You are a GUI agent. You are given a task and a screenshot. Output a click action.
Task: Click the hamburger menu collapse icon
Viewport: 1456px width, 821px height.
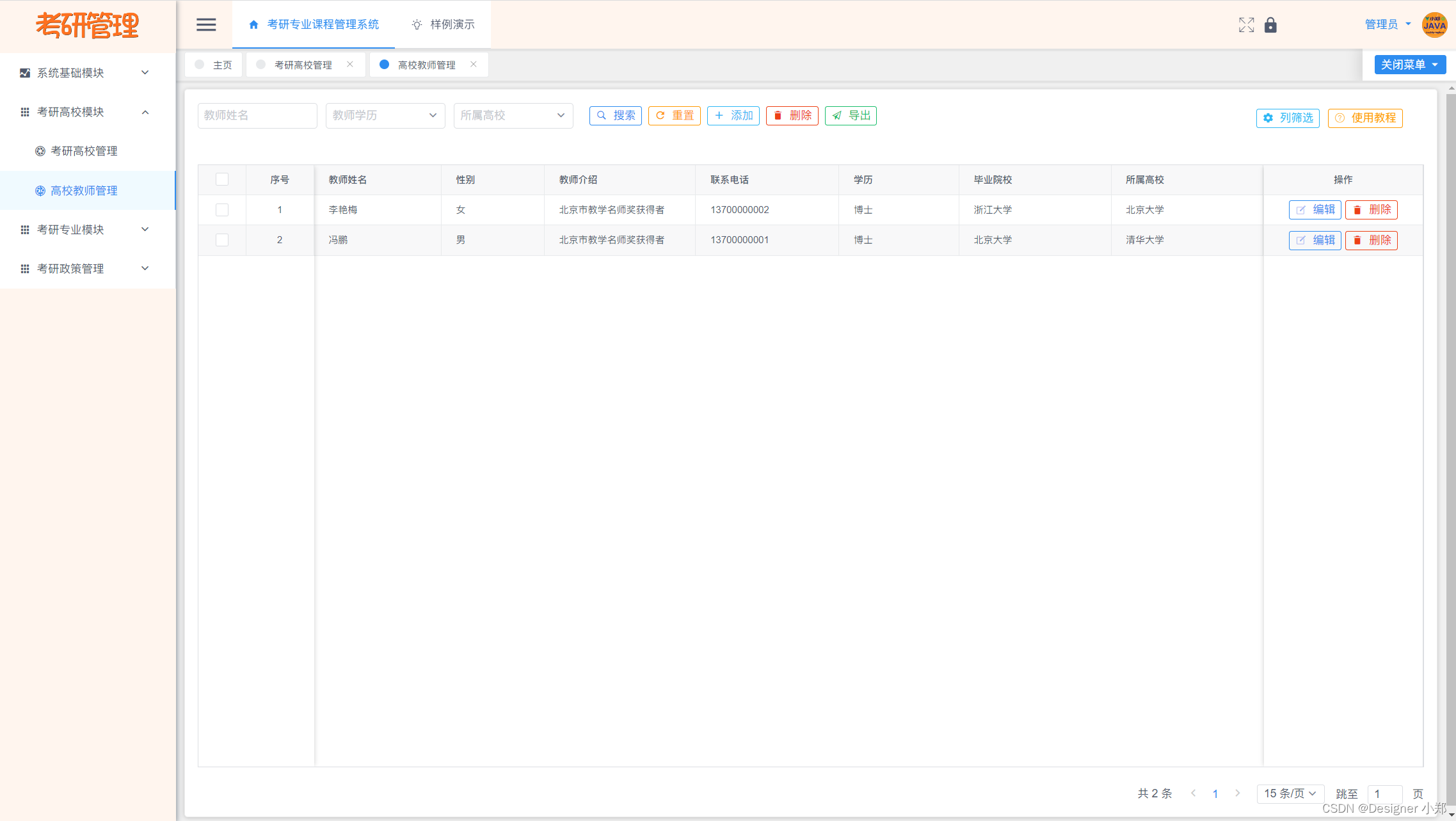(x=206, y=24)
